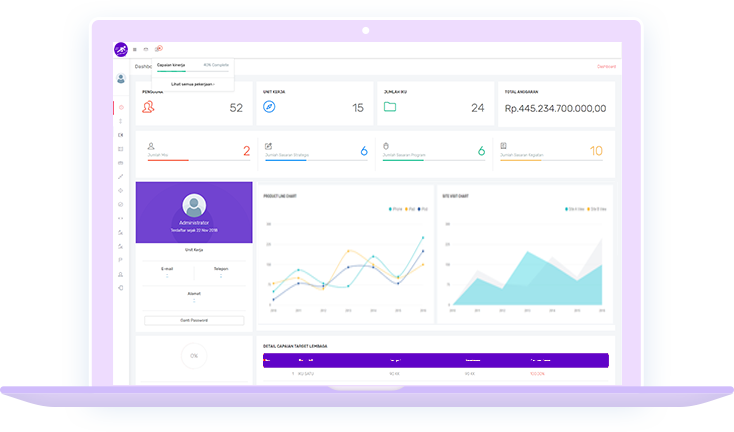Screen dimensions: 734x432
Task: Select the red dashboard icon in sidebar
Action: (x=121, y=107)
